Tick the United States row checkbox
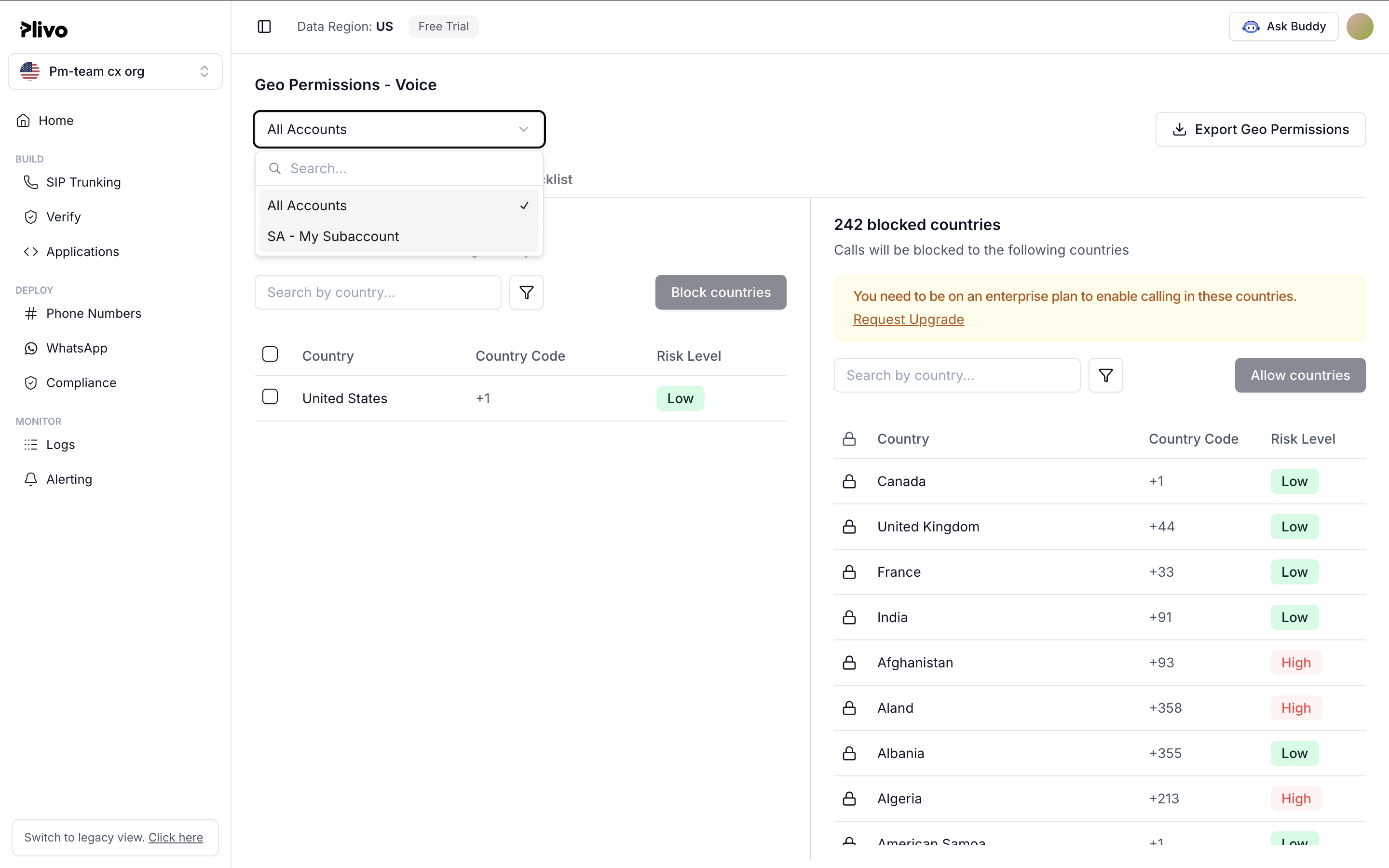This screenshot has height=868, width=1389. click(270, 397)
